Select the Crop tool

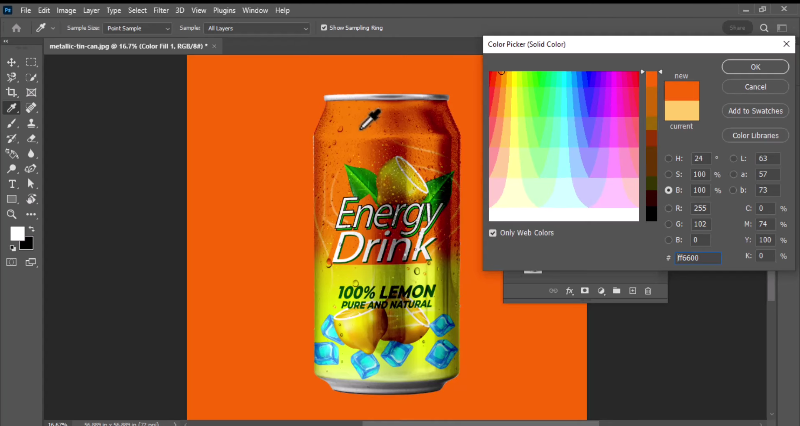12,92
